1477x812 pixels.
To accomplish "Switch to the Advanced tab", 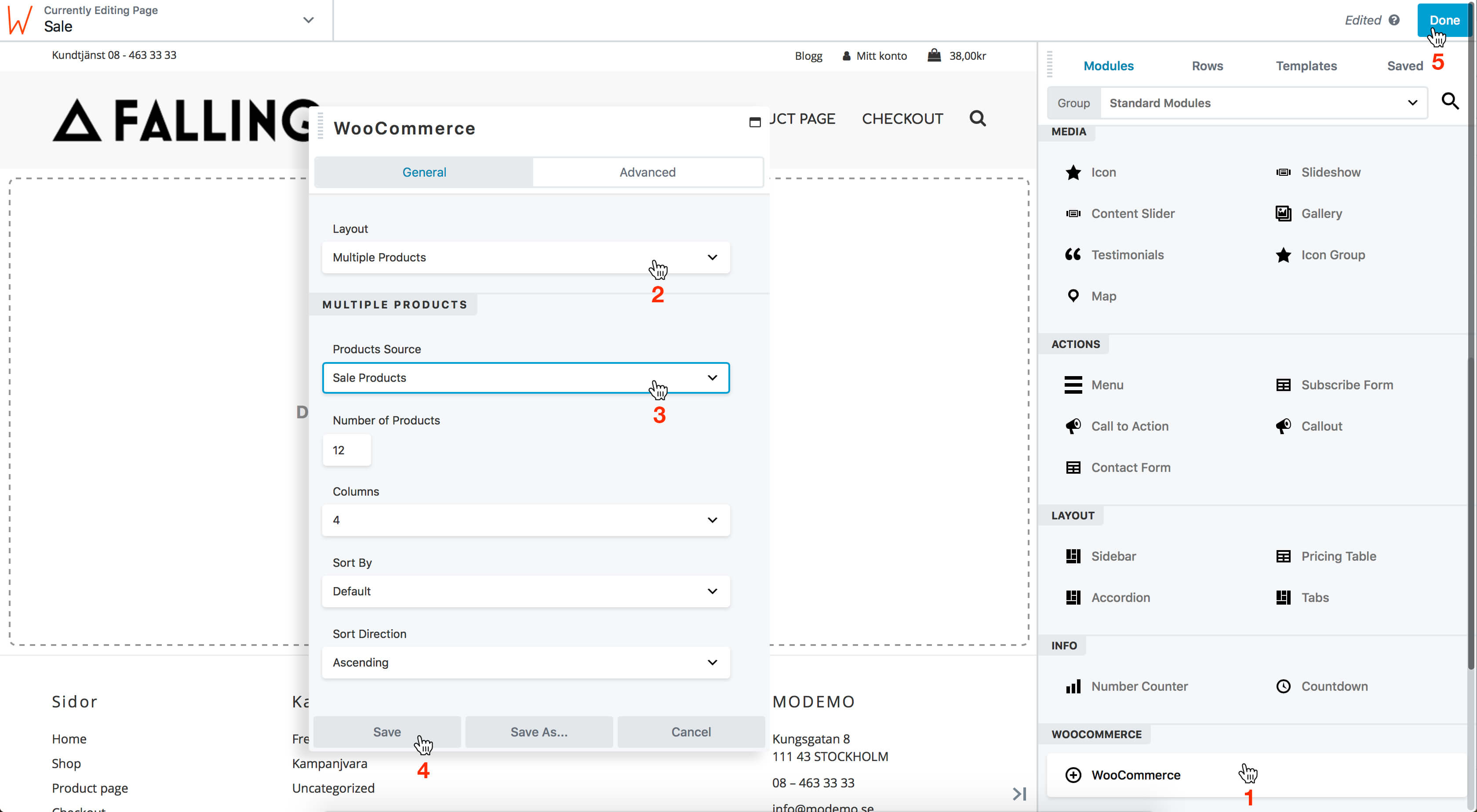I will [x=648, y=172].
